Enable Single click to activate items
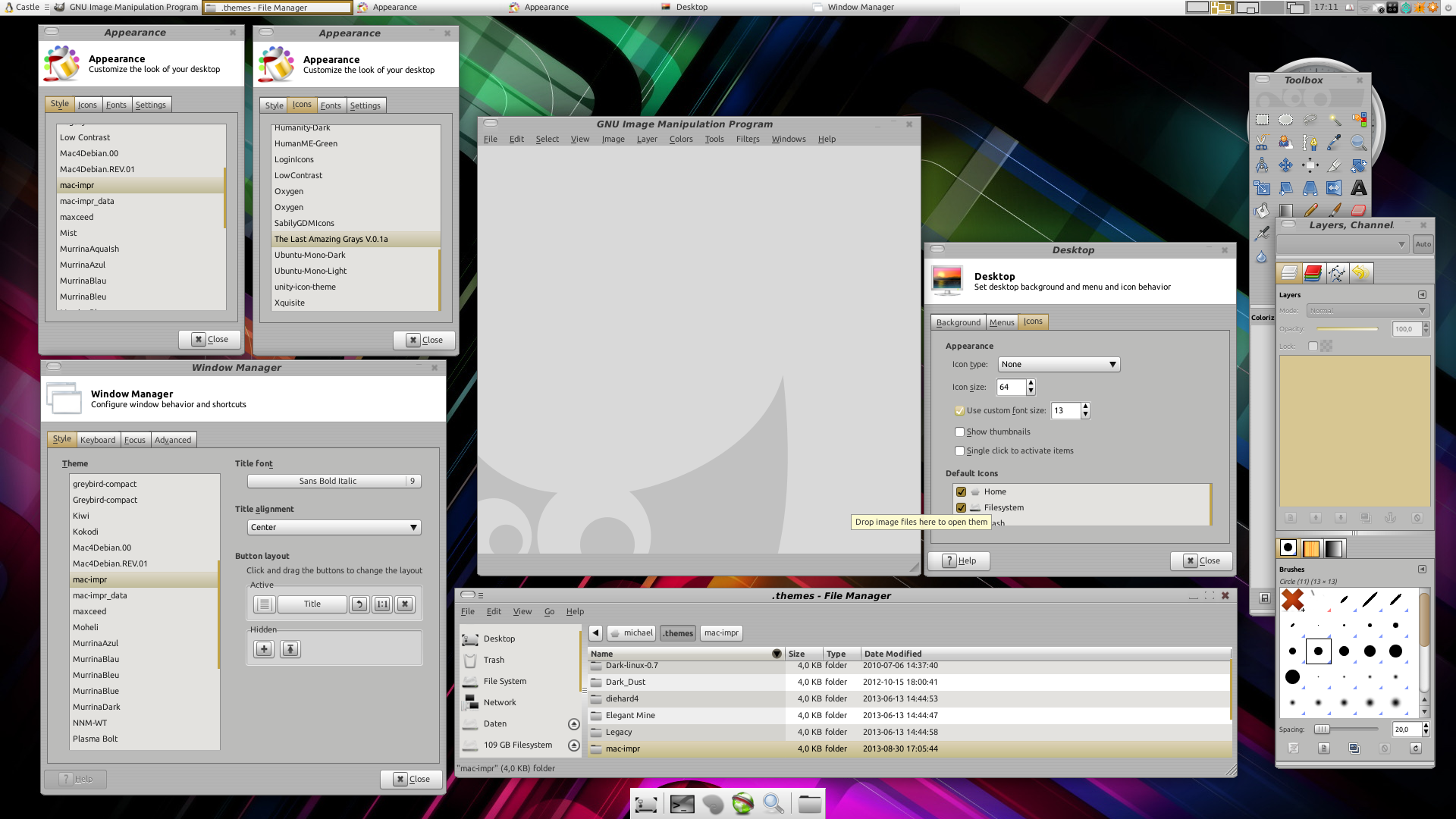 959,451
